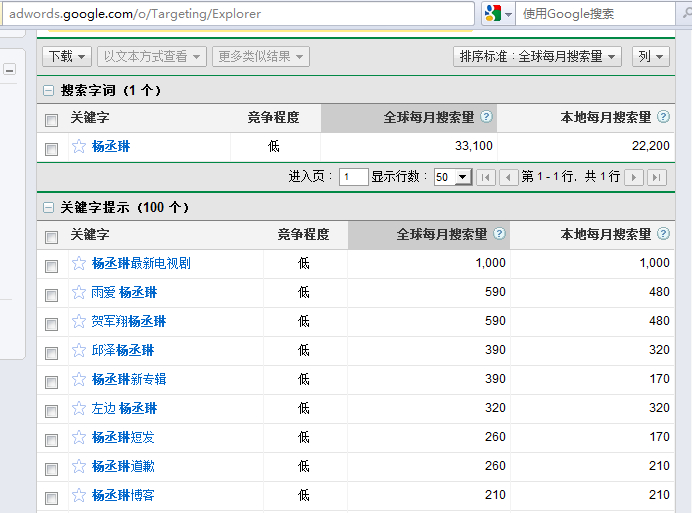Viewport: 692px width, 513px height.
Task: Star the keyword 杨丞琳道歉
Action: point(79,466)
